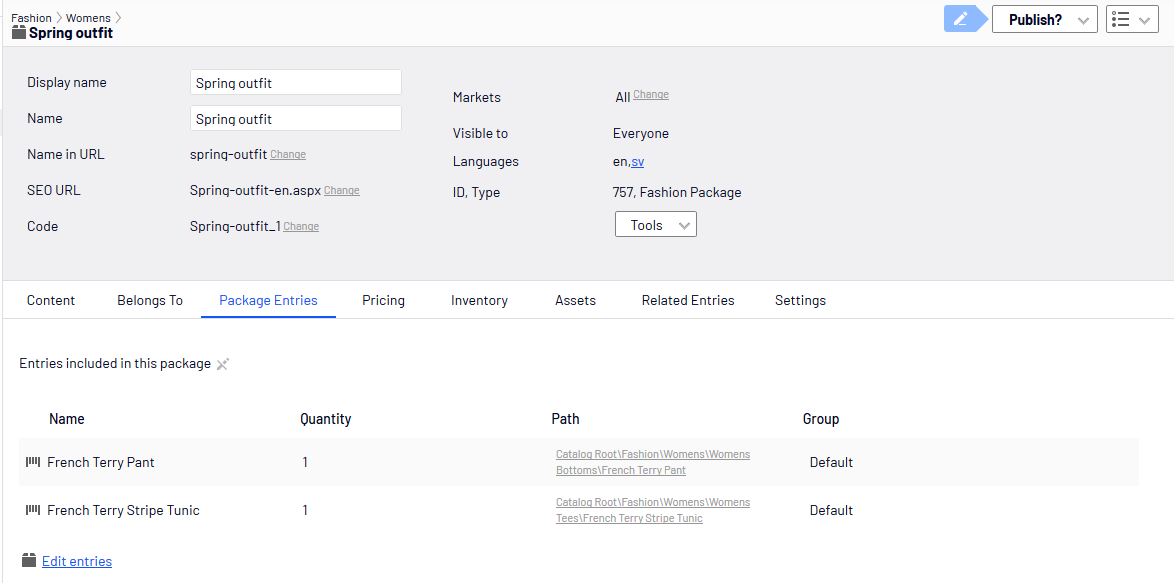Switch to the sv language link
The width and height of the screenshot is (1174, 583).
638,162
